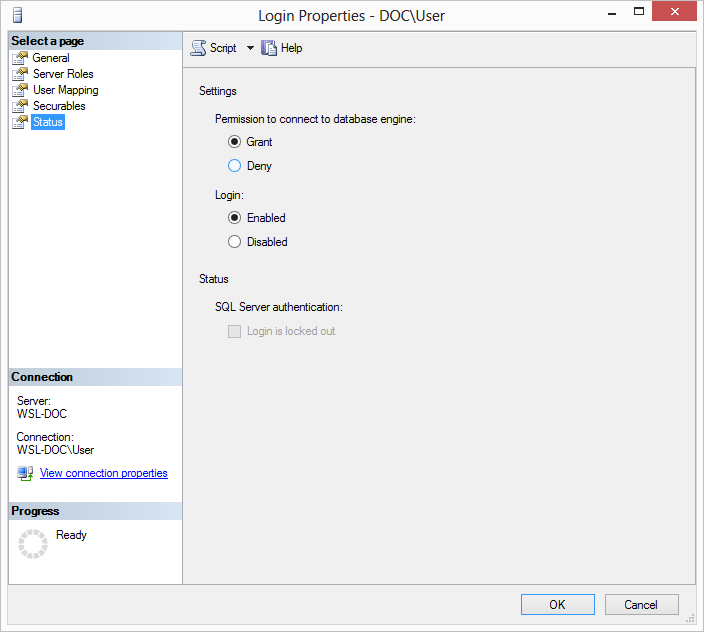Click the Ready progress spinner

tap(33, 544)
